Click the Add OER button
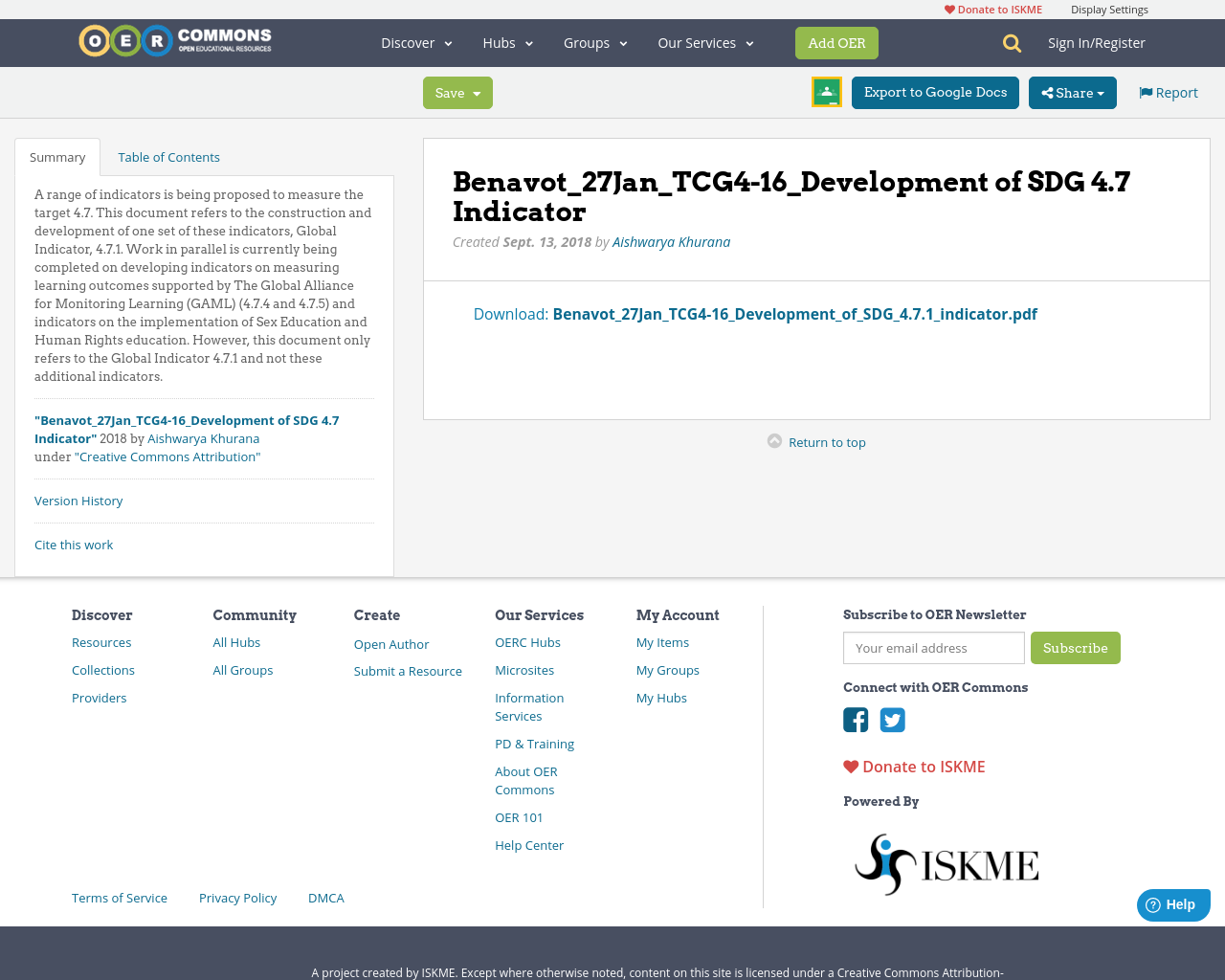Screen dimensions: 1225x980 836,43
